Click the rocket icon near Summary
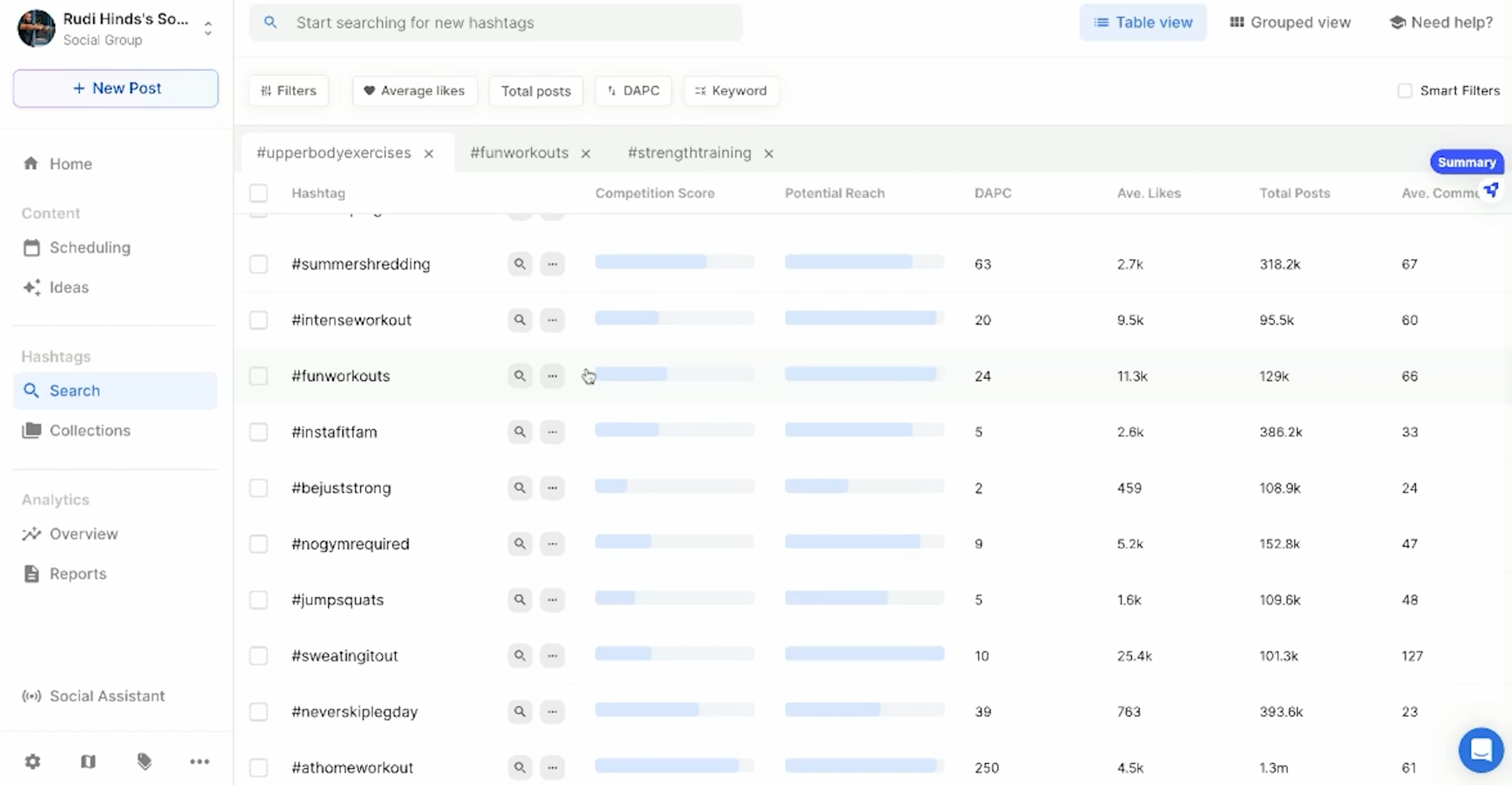 (x=1491, y=189)
